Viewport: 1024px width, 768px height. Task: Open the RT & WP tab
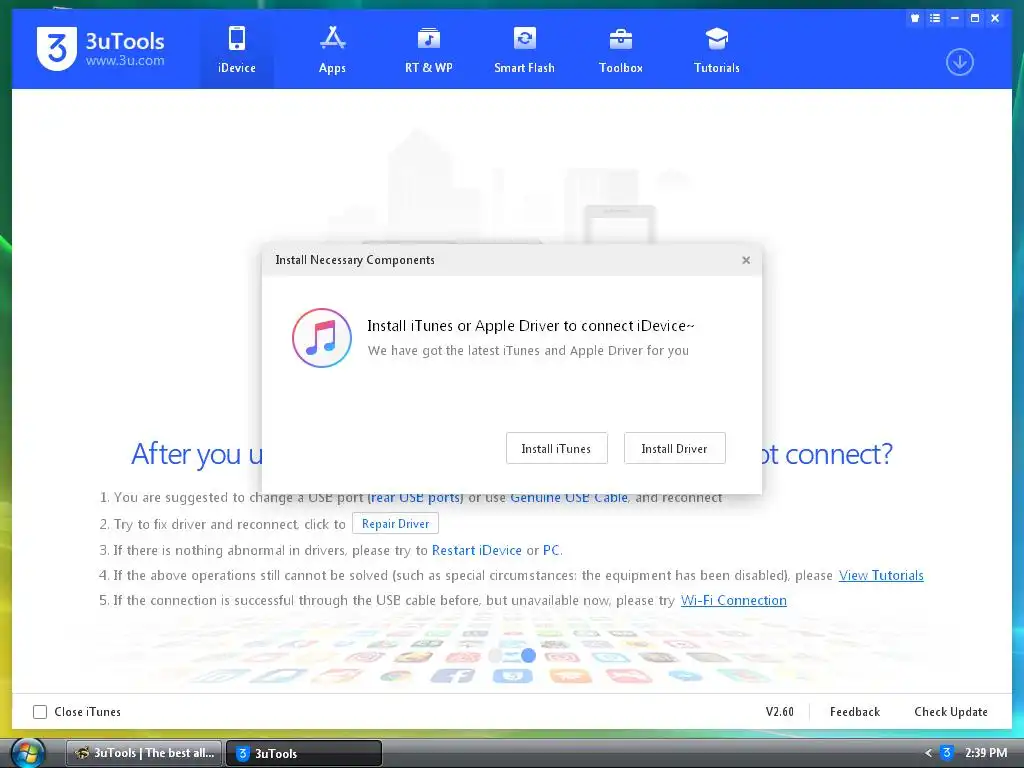pyautogui.click(x=428, y=50)
